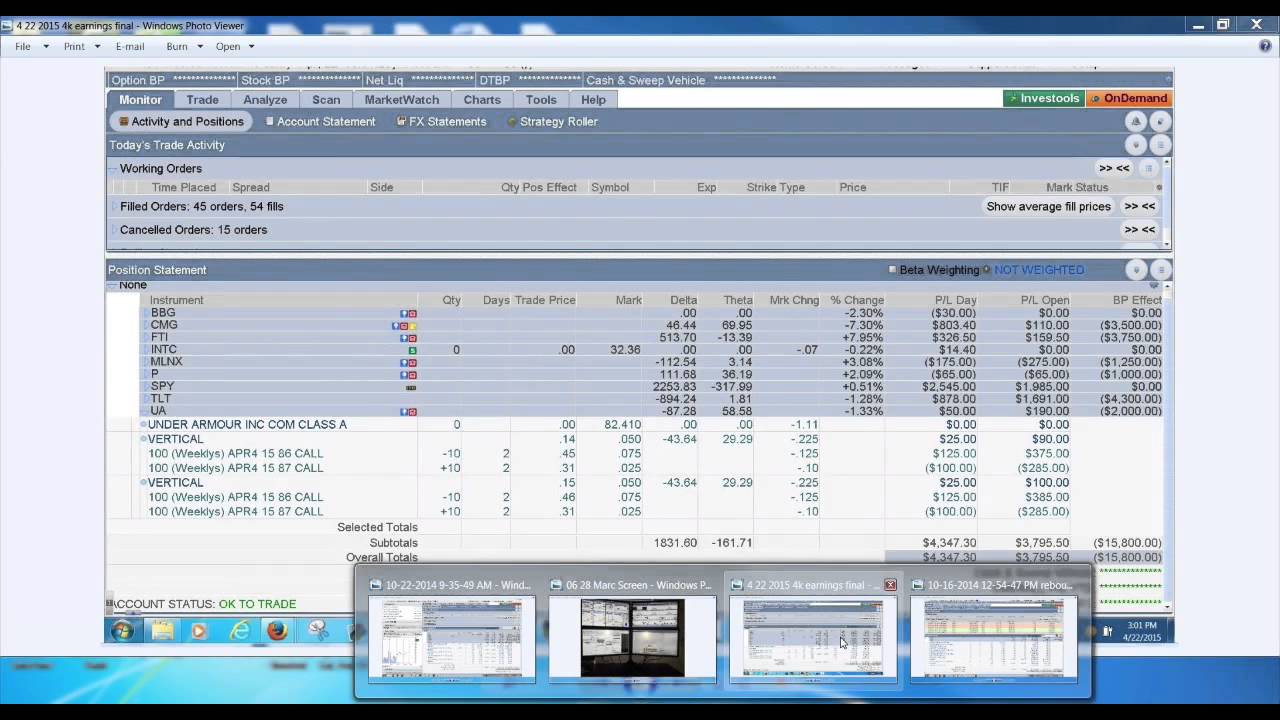Click the green S icon on INTC row
The width and height of the screenshot is (1280, 720).
[x=412, y=350]
